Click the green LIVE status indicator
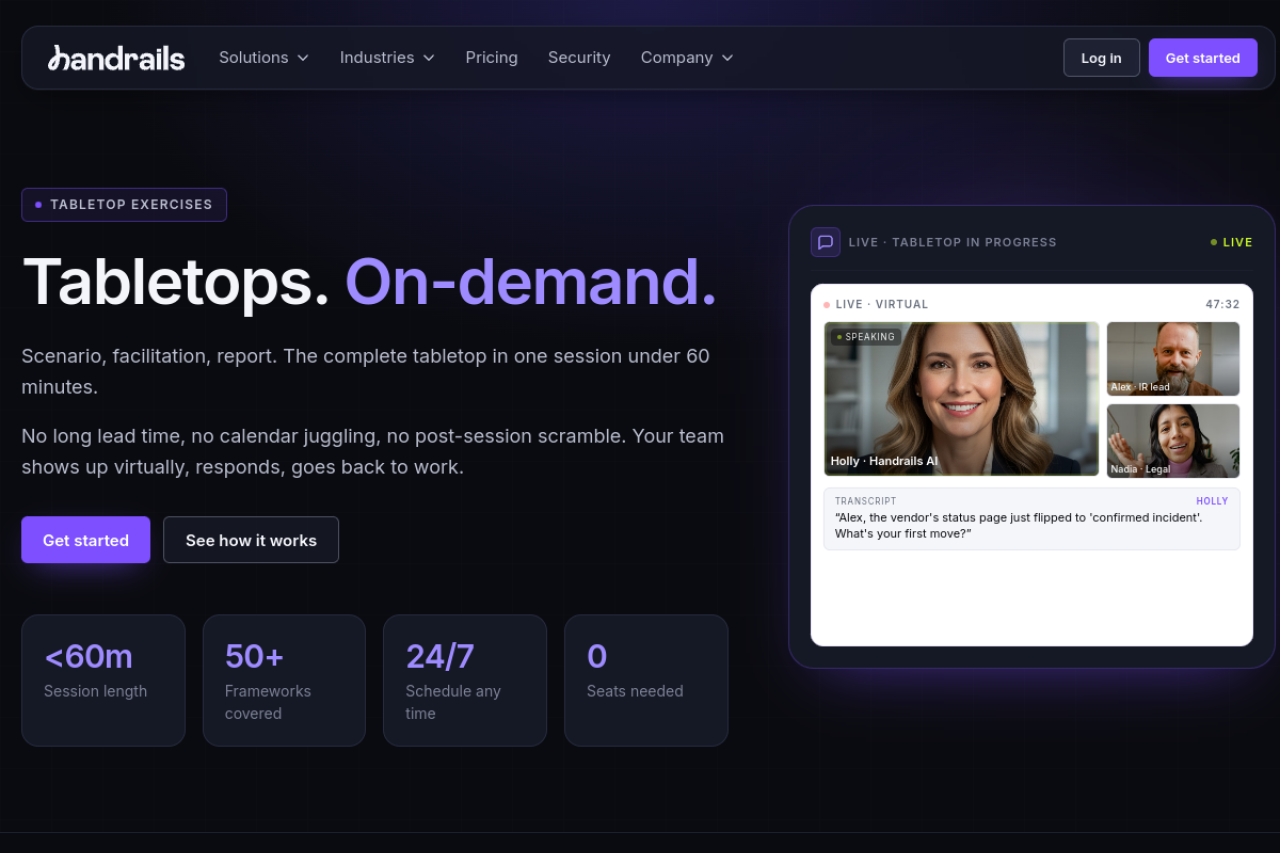Image resolution: width=1280 pixels, height=853 pixels. pos(1231,242)
